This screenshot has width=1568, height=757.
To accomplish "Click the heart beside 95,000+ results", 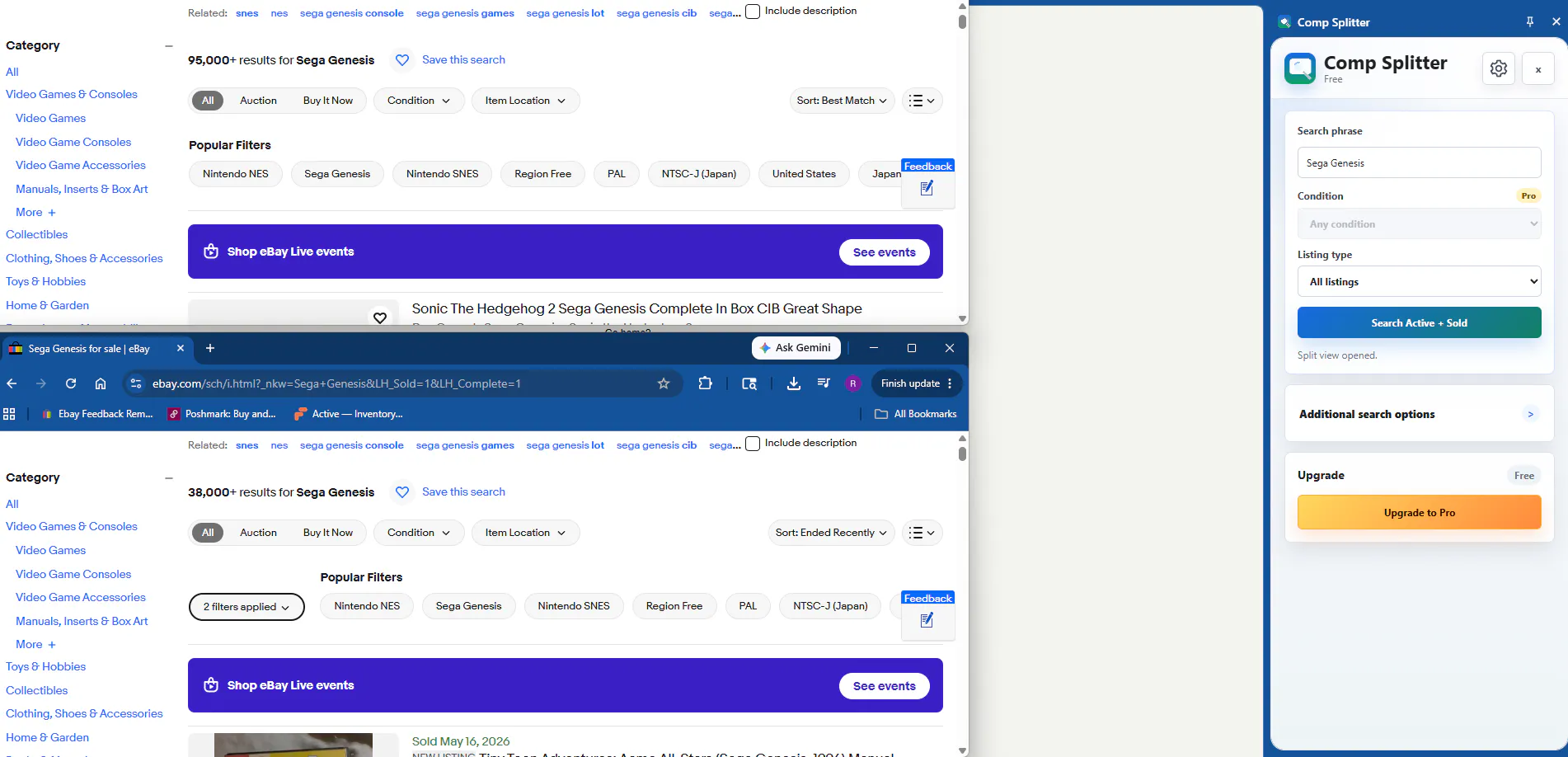I will (402, 60).
